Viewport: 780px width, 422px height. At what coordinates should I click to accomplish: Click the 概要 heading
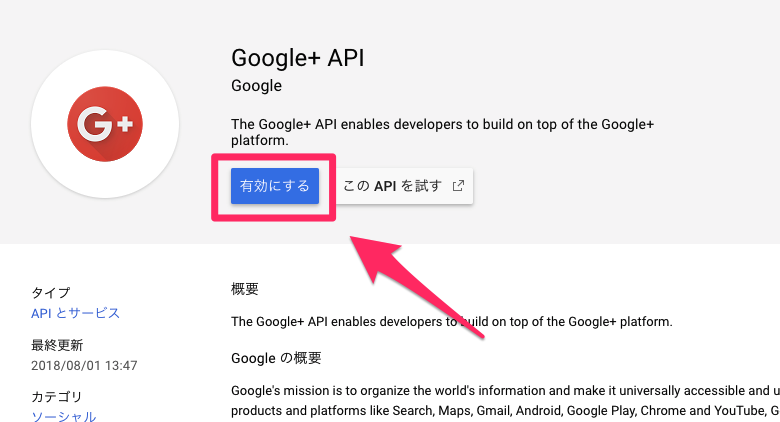[x=245, y=289]
